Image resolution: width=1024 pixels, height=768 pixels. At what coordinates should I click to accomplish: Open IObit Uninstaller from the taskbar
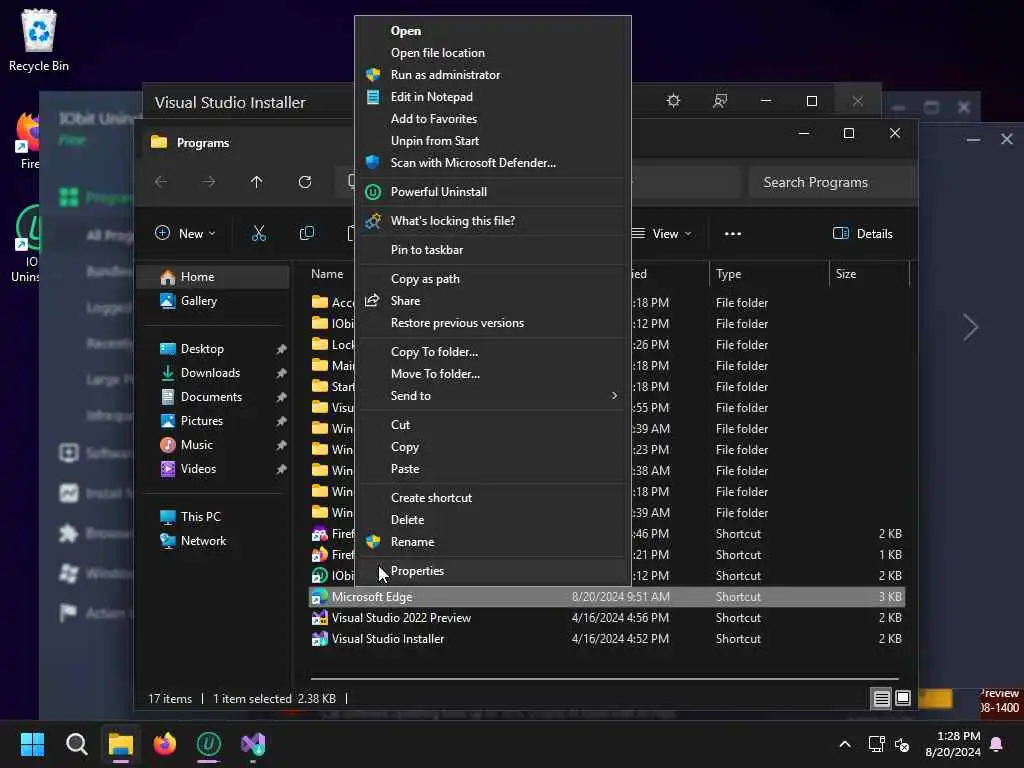[209, 744]
